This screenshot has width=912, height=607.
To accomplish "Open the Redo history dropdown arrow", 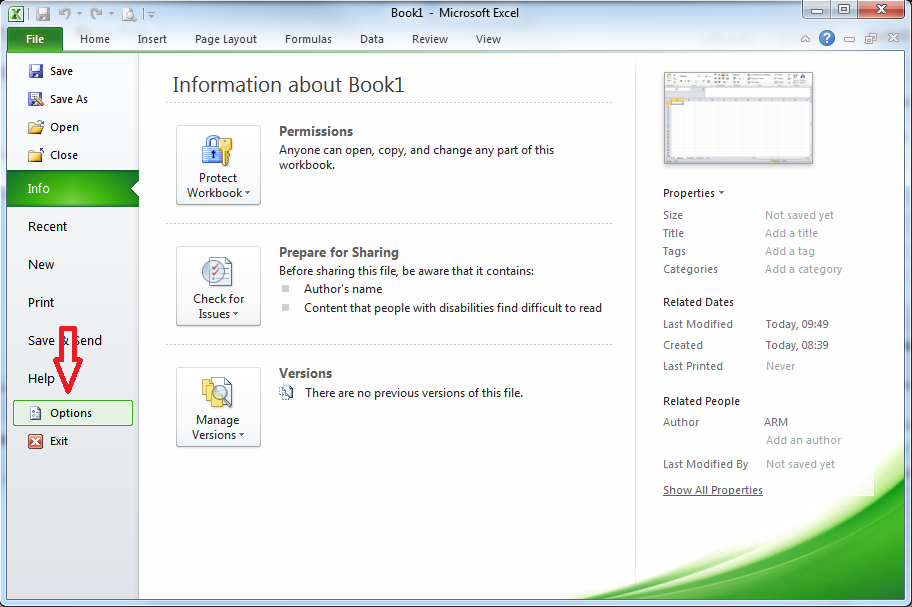I will (111, 13).
